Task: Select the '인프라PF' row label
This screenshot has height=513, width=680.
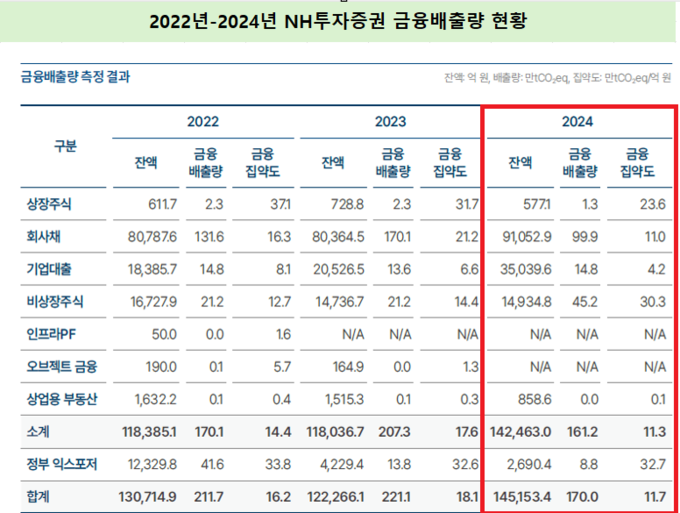Action: (51, 334)
